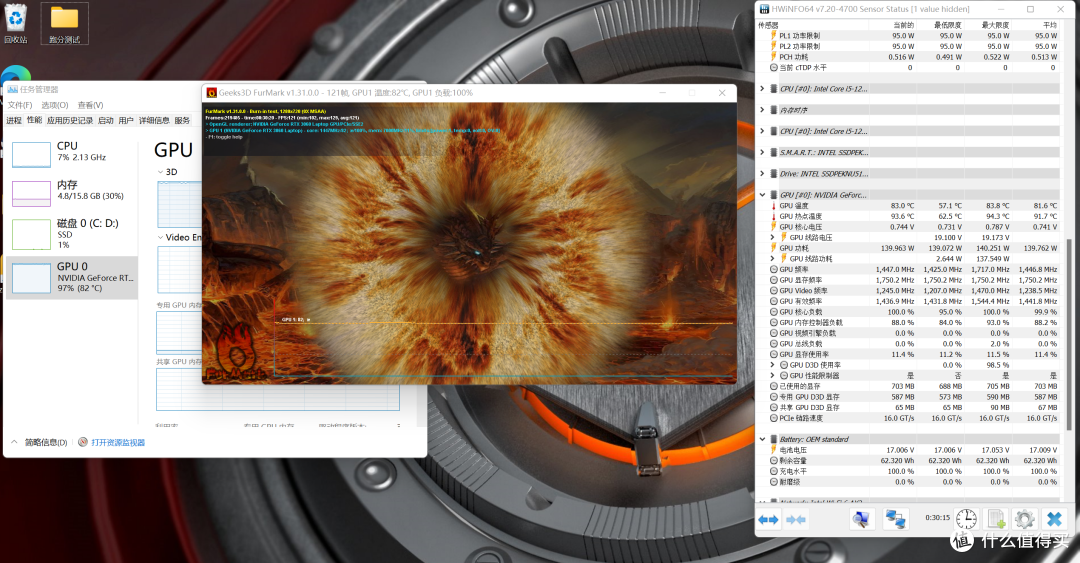This screenshot has height=563, width=1080.
Task: Click chip icon of GPU [#0] NVIDIA group
Action: (x=774, y=195)
